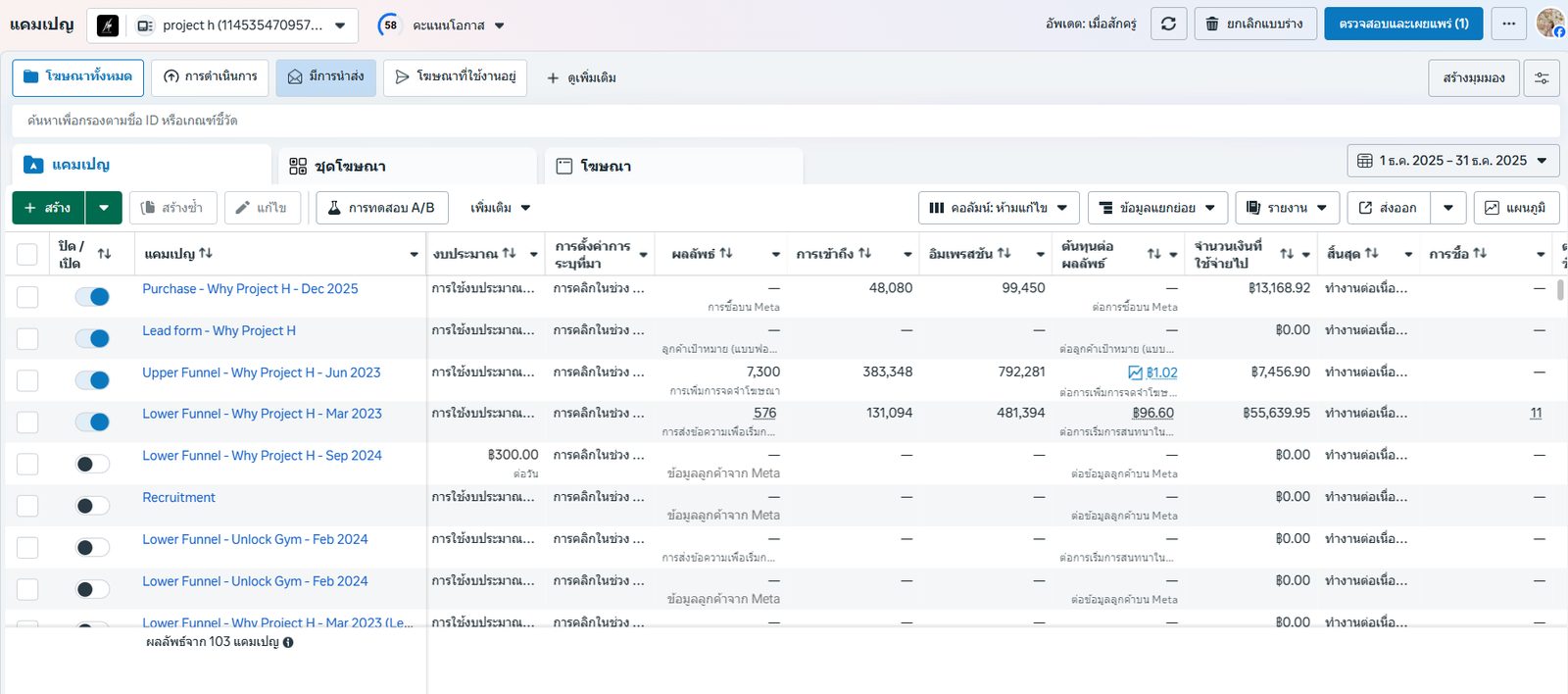1568x694 pixels.
Task: Open the A/B test flask button
Action: pos(382,208)
